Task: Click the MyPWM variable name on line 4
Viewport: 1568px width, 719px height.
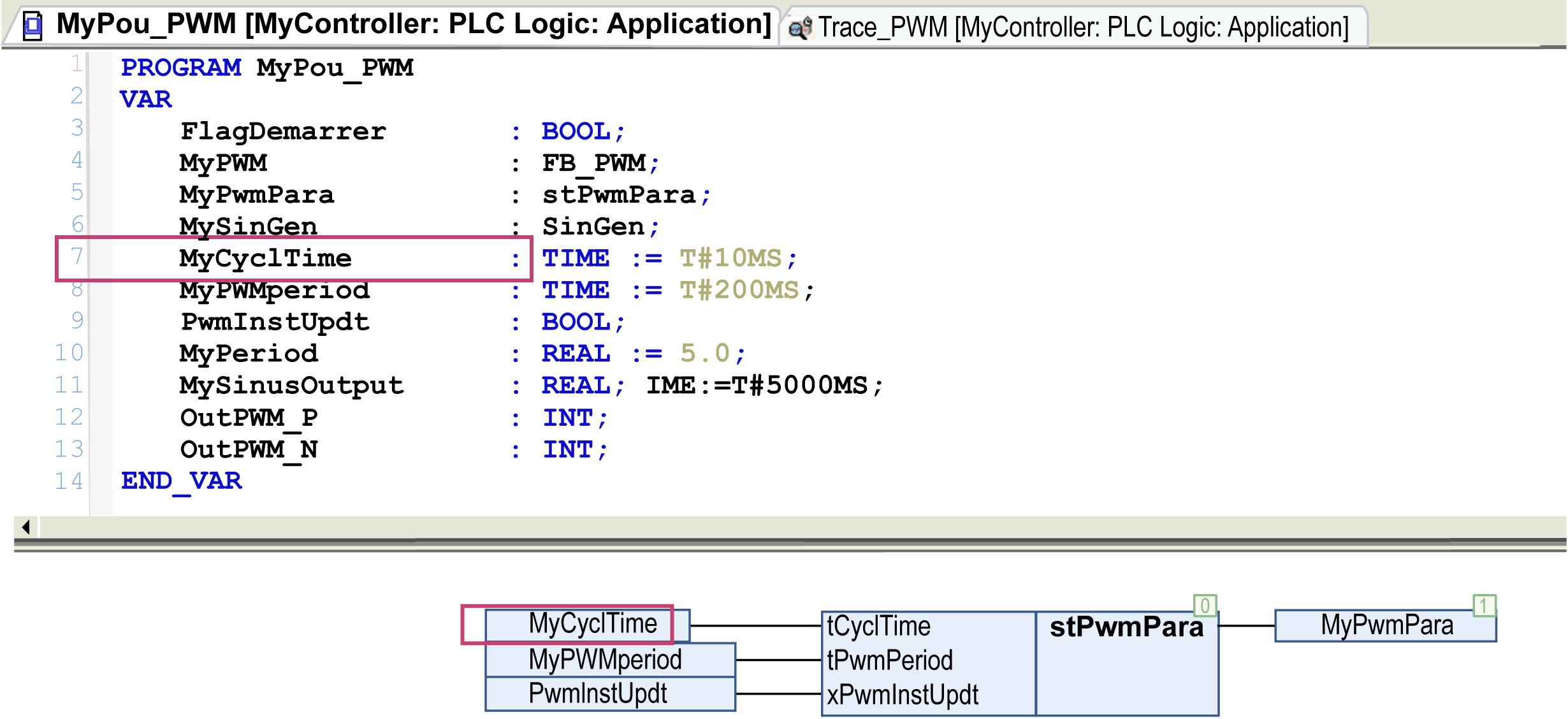Action: click(x=222, y=163)
